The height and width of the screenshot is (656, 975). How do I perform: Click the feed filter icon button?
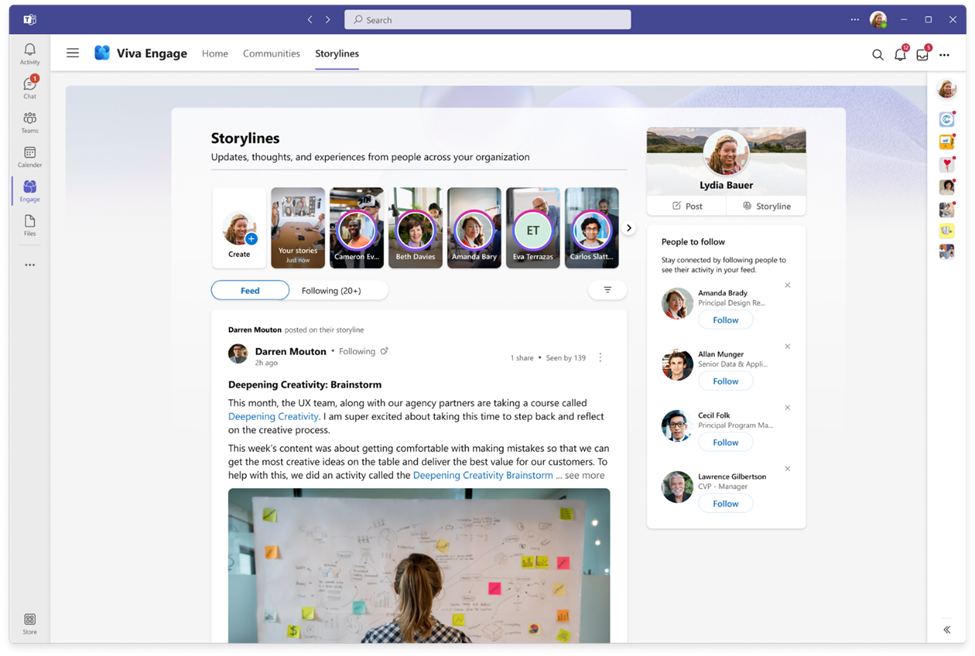pyautogui.click(x=607, y=290)
